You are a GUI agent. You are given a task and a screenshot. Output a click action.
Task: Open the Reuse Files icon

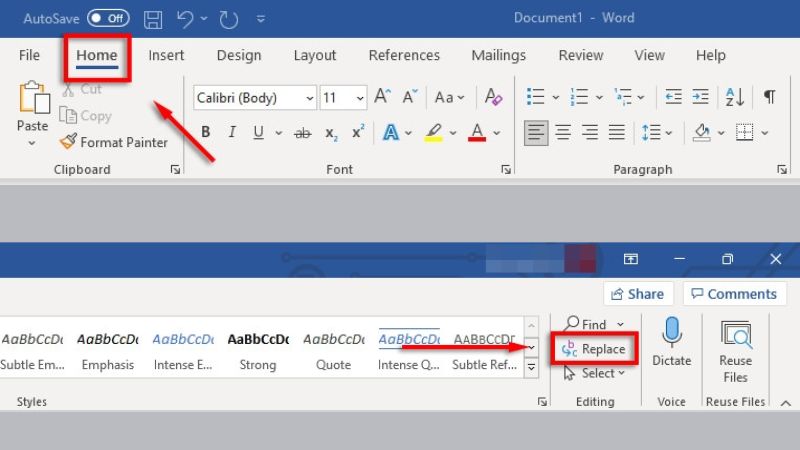point(735,334)
